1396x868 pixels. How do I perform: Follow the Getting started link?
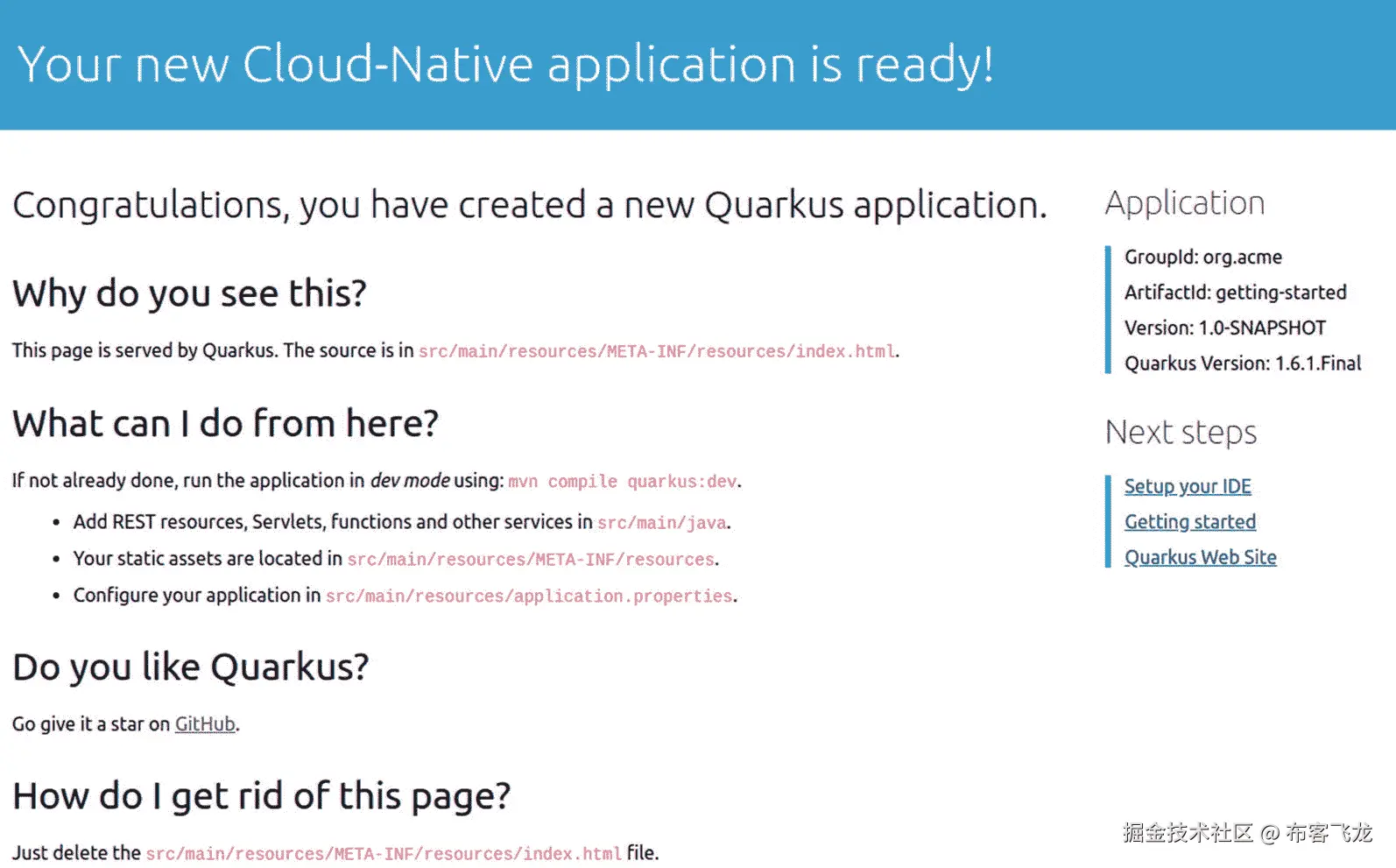pyautogui.click(x=1190, y=522)
